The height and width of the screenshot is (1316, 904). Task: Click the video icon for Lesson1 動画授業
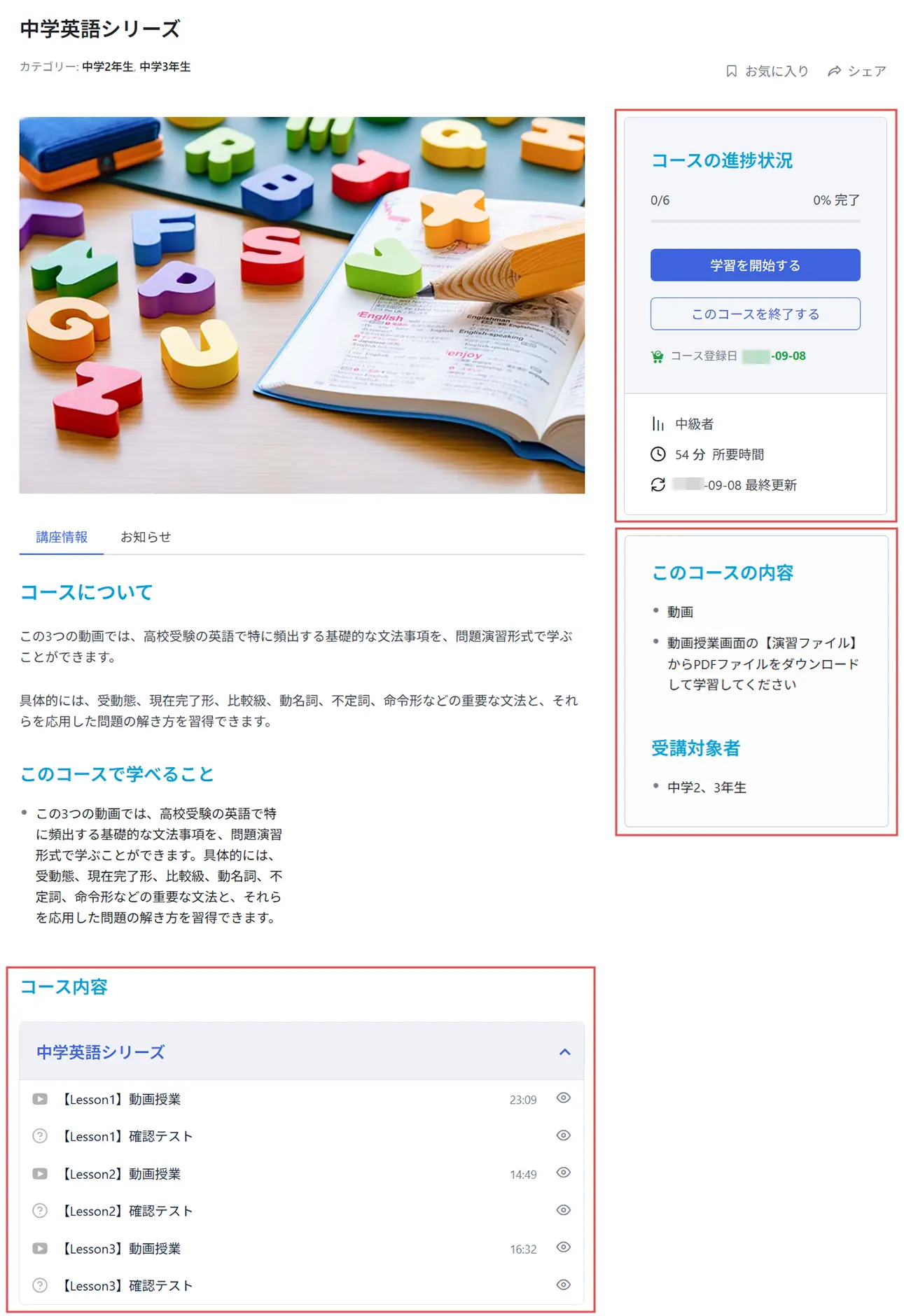coord(40,1099)
